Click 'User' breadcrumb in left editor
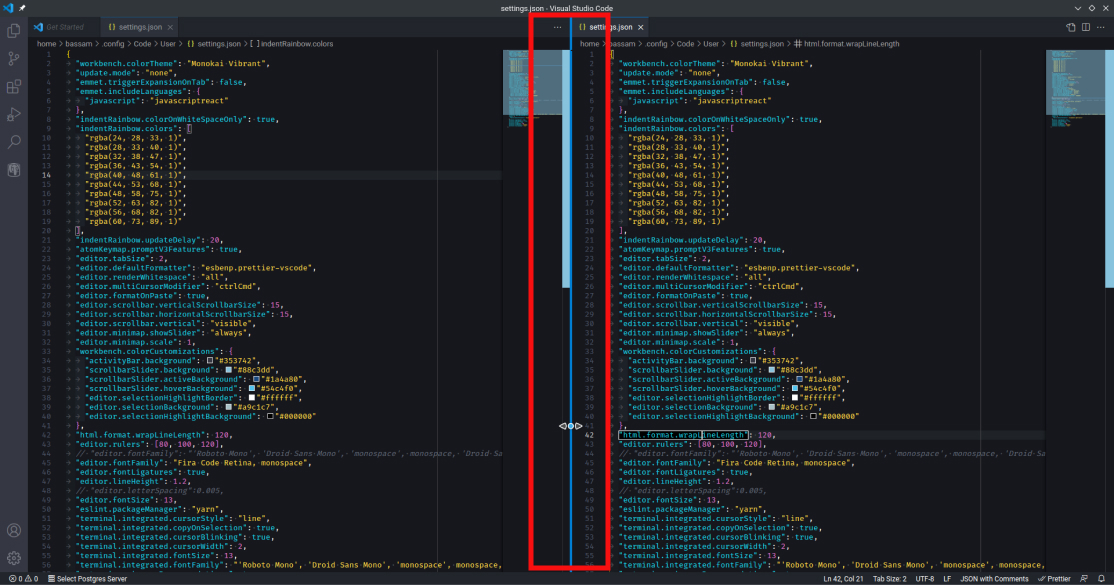This screenshot has width=1114, height=585. click(x=168, y=44)
